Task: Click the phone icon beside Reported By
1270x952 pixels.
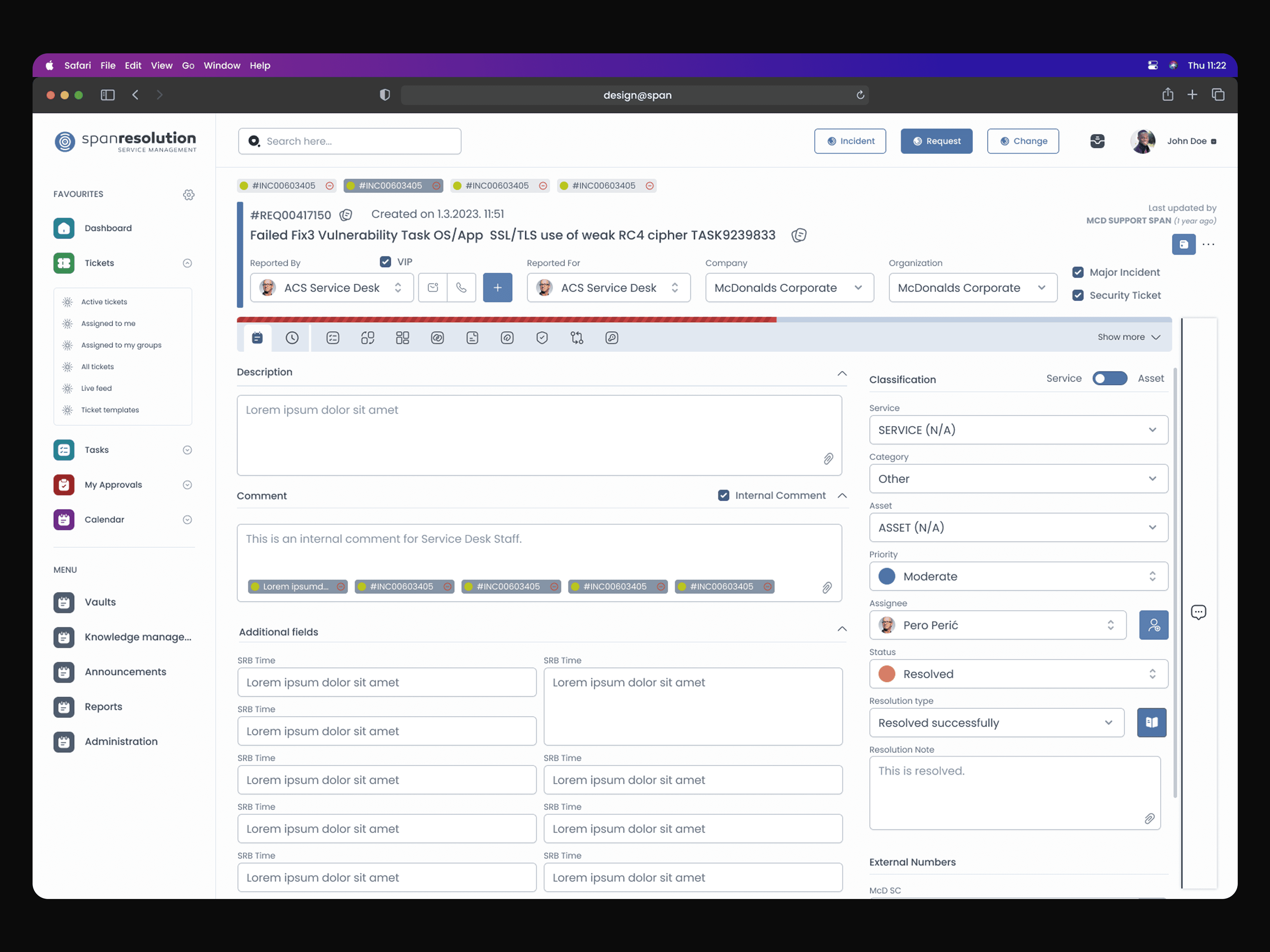Action: (461, 287)
